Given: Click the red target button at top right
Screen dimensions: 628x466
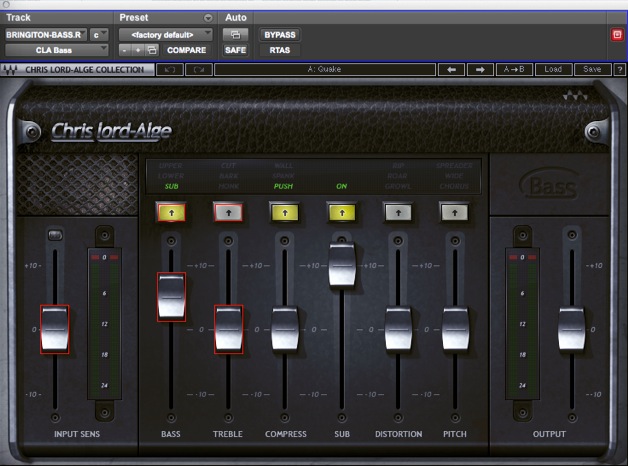Looking at the screenshot, I should click(617, 35).
